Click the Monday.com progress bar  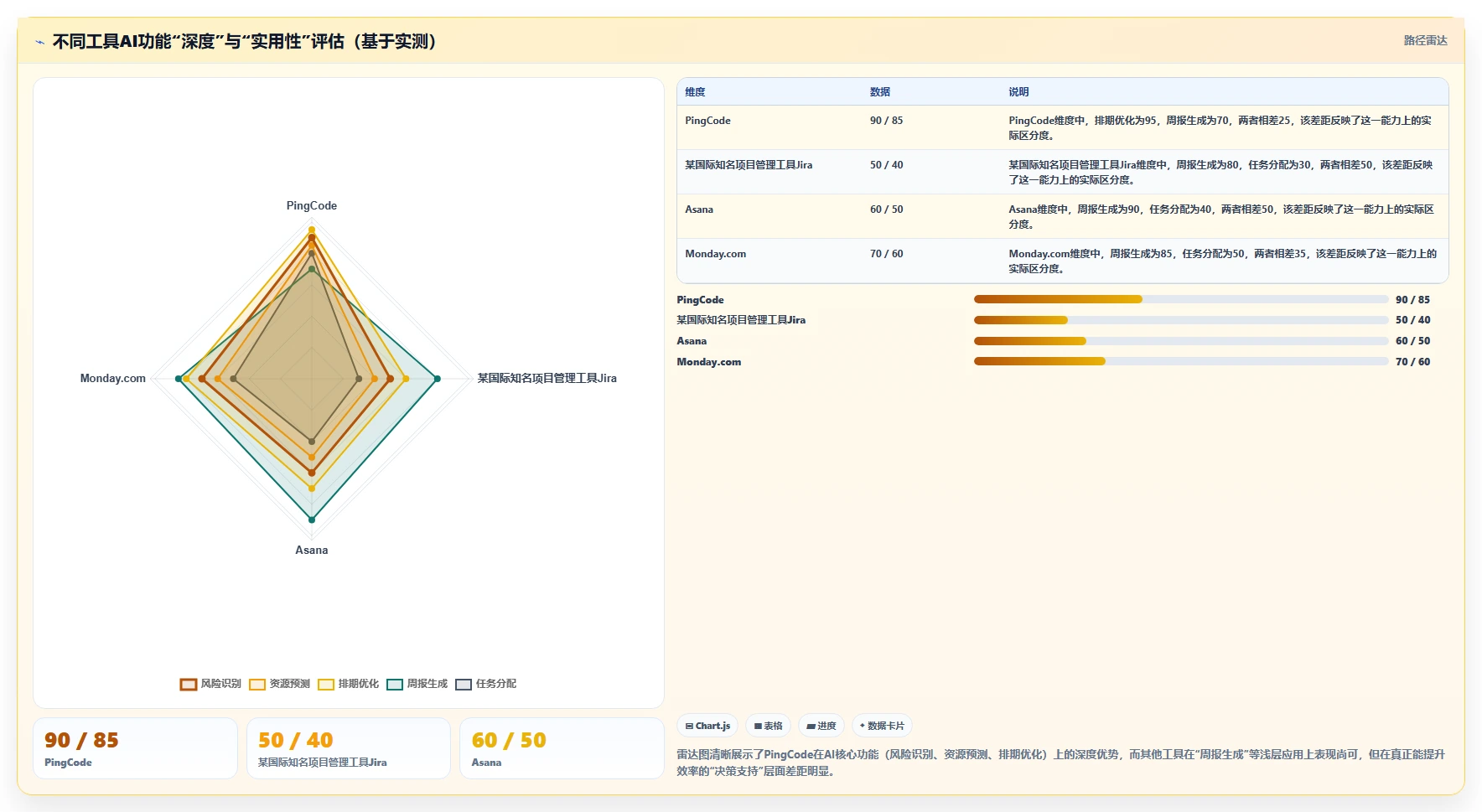pos(1181,361)
